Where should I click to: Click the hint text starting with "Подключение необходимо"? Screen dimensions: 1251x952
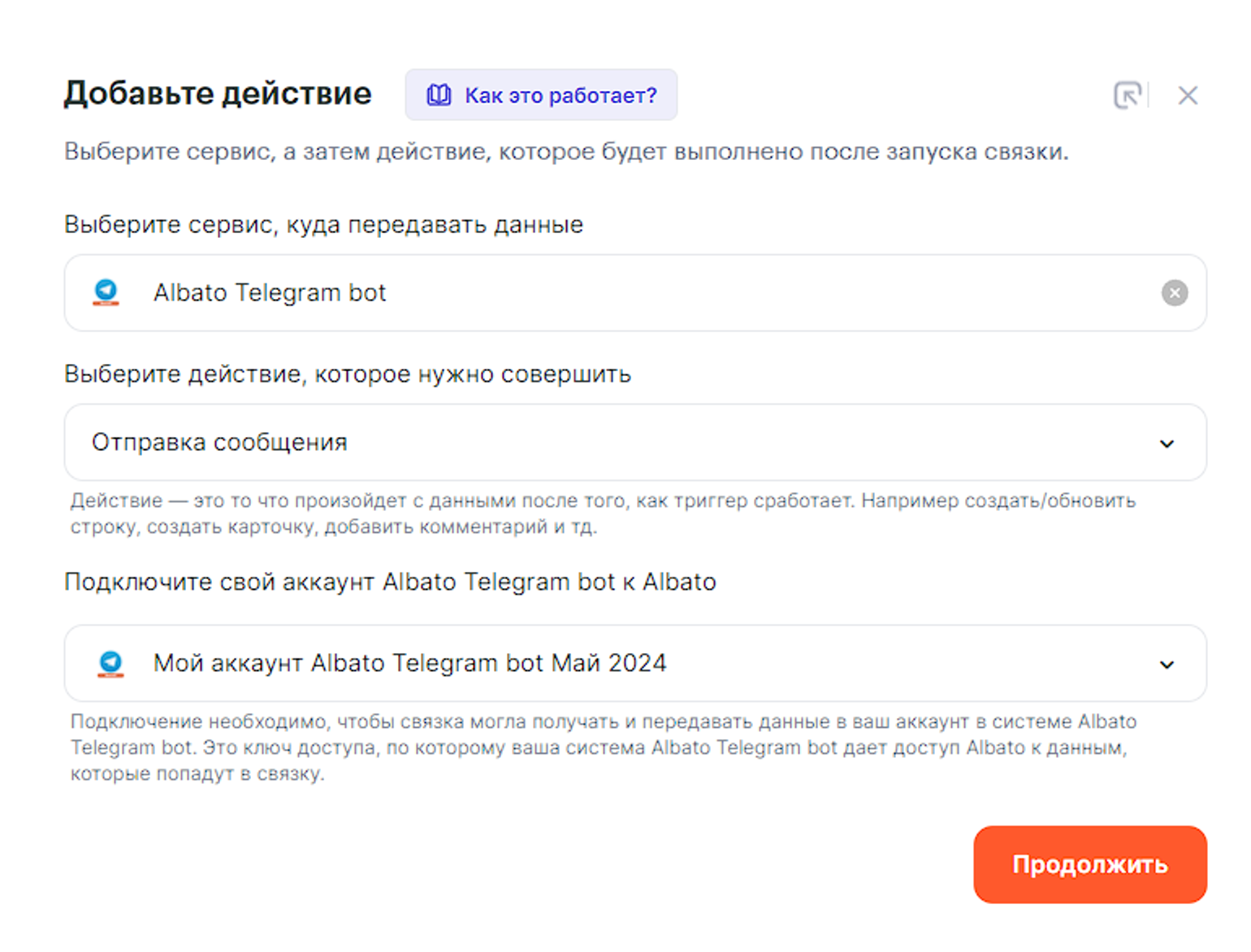tap(601, 747)
